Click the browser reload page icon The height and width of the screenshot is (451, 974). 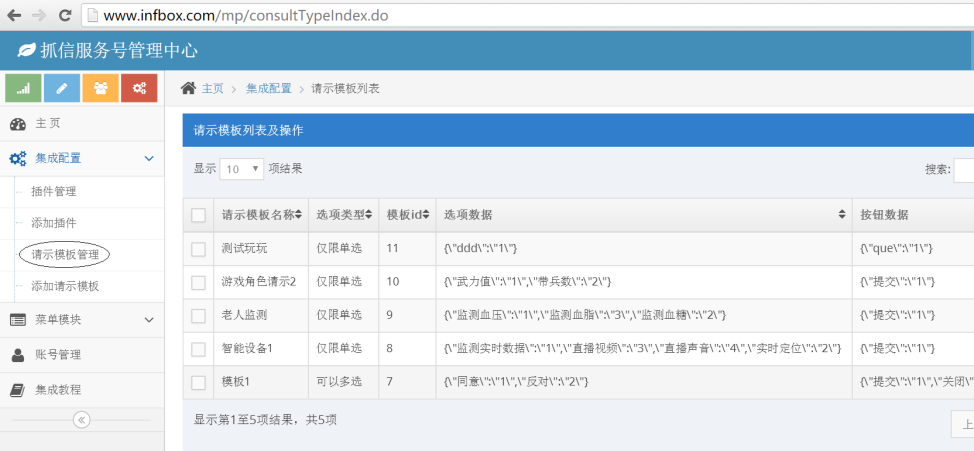tap(65, 15)
